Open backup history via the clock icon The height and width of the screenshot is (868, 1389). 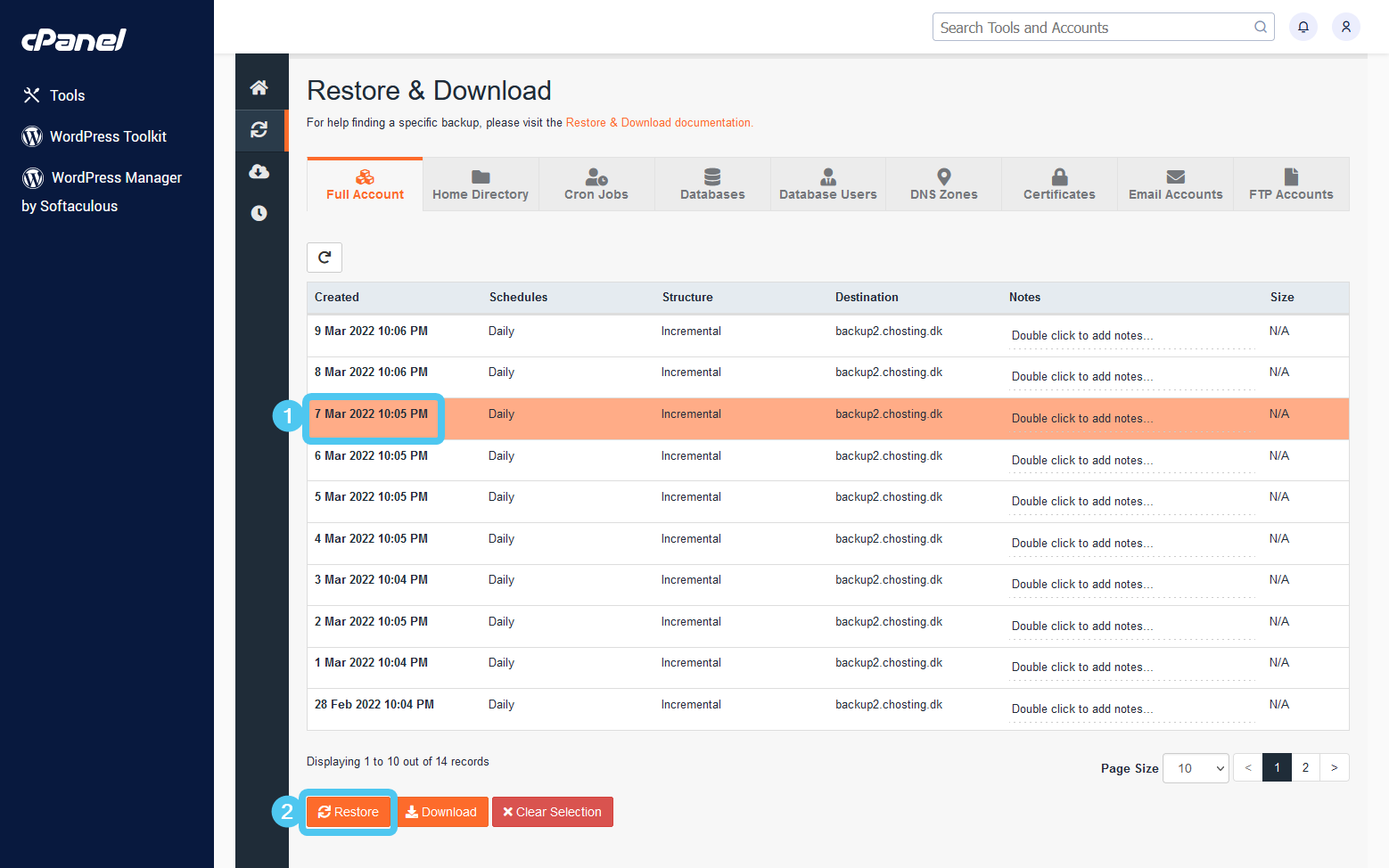pos(260,213)
